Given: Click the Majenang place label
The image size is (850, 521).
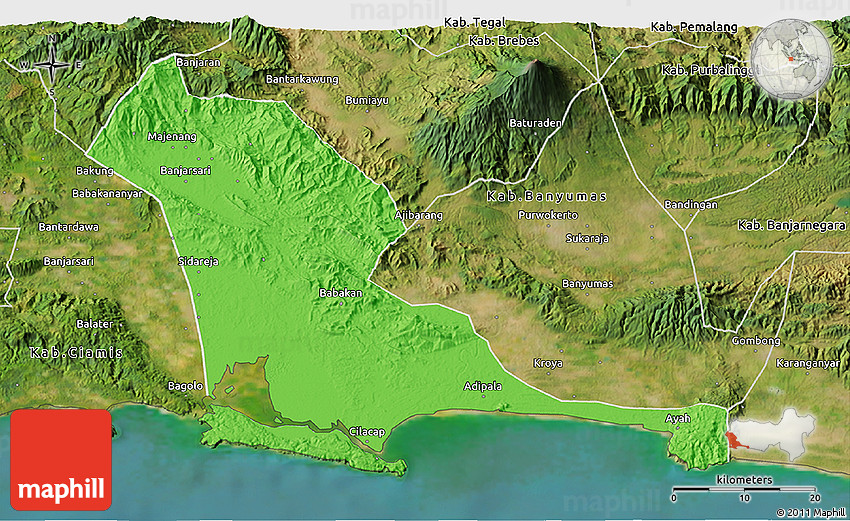Looking at the screenshot, I should click(x=172, y=136).
